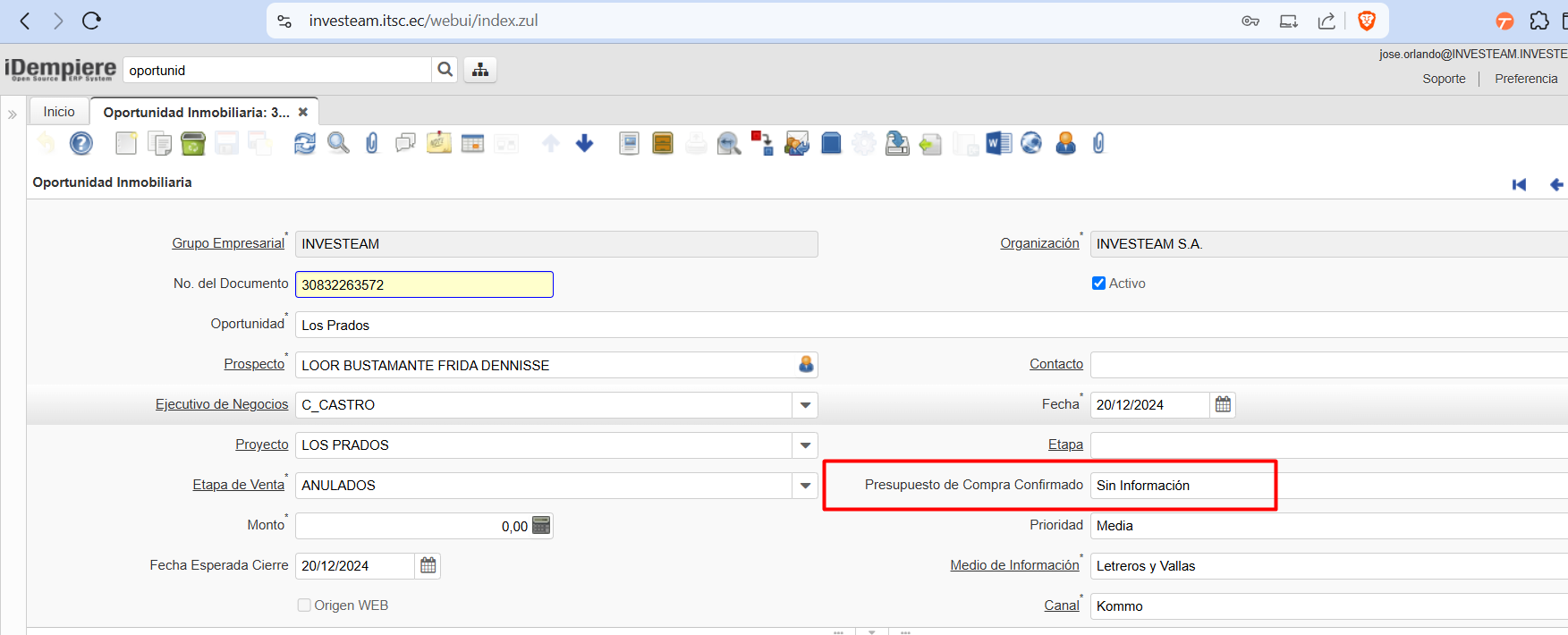Go to next record with the blue down arrow
Image resolution: width=1568 pixels, height=635 pixels.
(585, 143)
